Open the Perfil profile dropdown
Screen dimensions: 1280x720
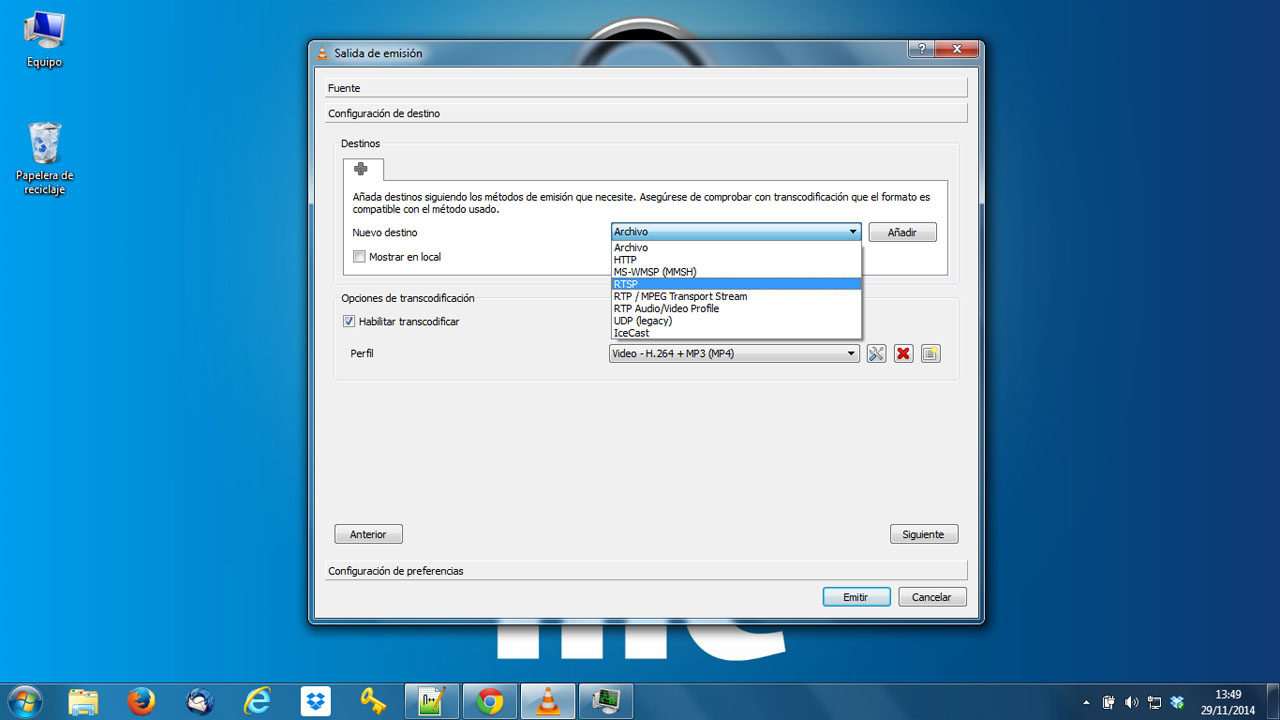pyautogui.click(x=734, y=353)
